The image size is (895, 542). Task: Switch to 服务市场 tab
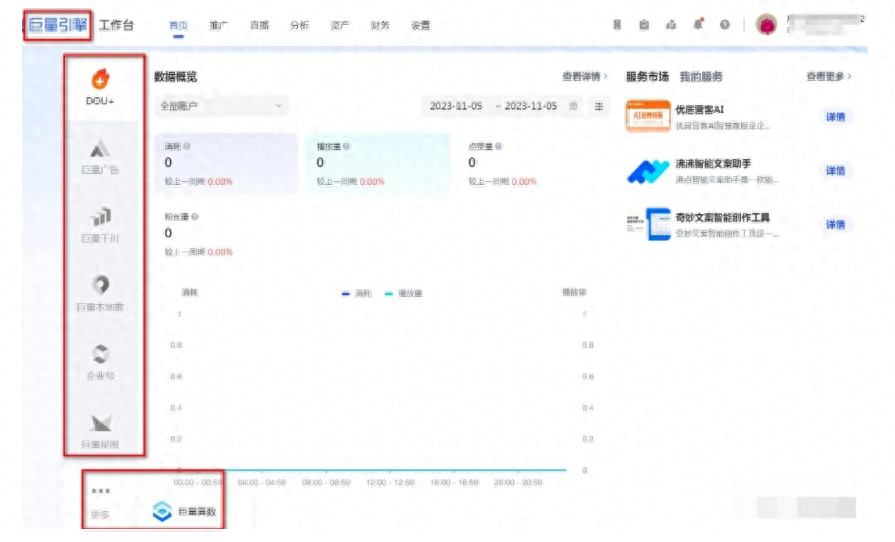[x=647, y=76]
